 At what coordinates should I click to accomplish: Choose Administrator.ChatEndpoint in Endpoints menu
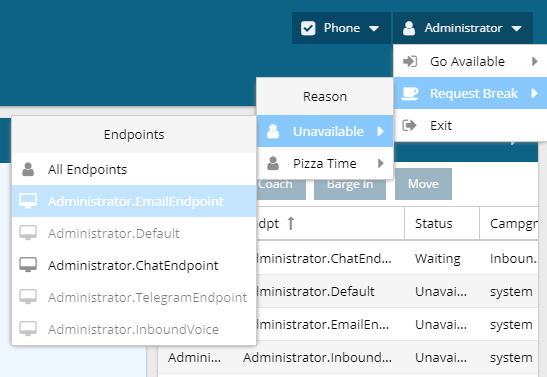pos(134,265)
